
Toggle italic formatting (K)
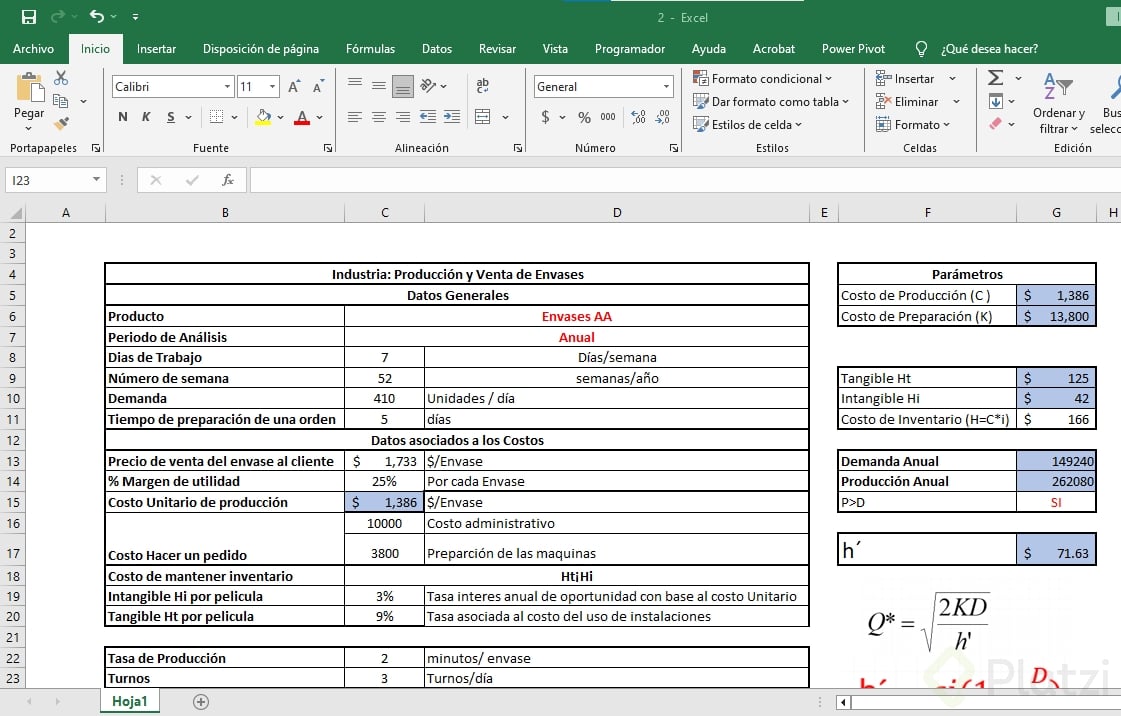point(146,117)
